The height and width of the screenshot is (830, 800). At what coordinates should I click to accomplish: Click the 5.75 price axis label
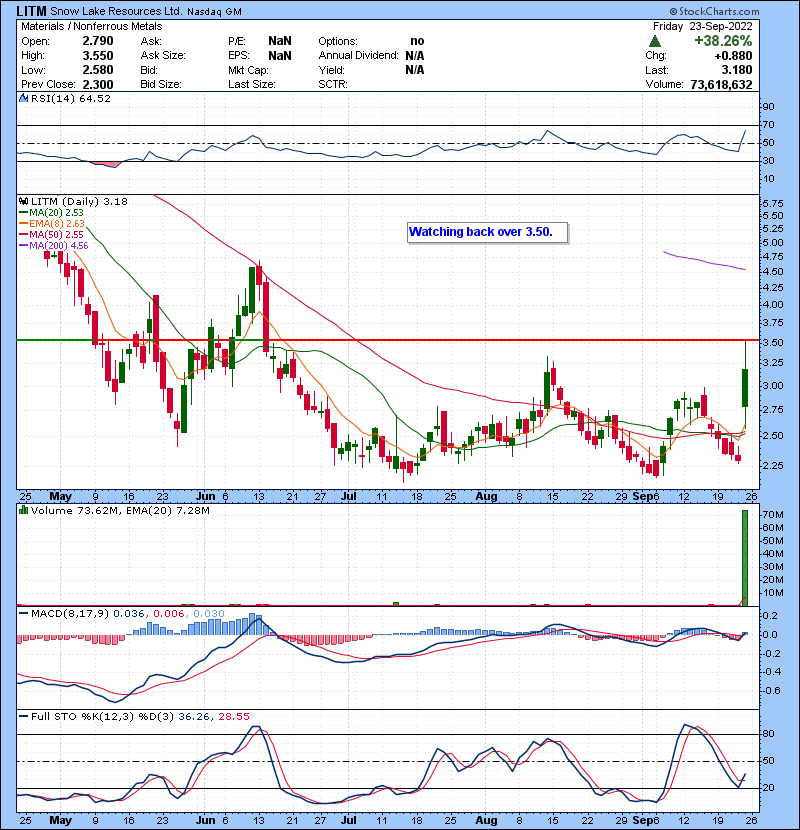click(x=772, y=203)
